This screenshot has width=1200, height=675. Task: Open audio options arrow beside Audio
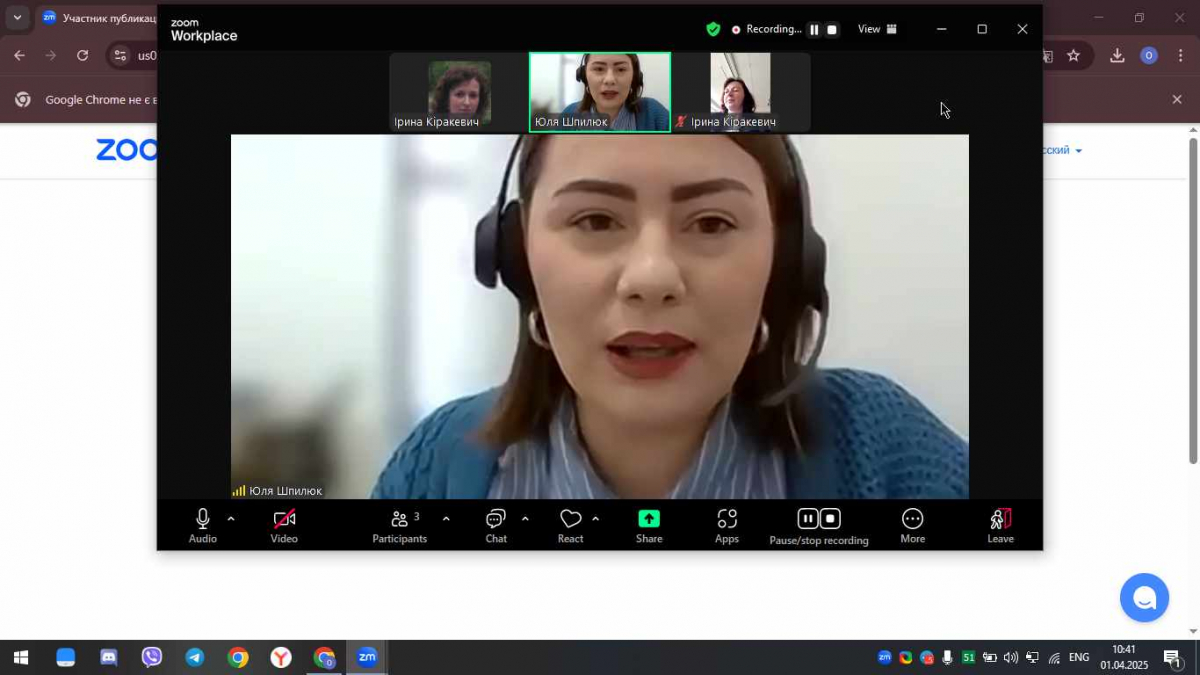point(231,519)
